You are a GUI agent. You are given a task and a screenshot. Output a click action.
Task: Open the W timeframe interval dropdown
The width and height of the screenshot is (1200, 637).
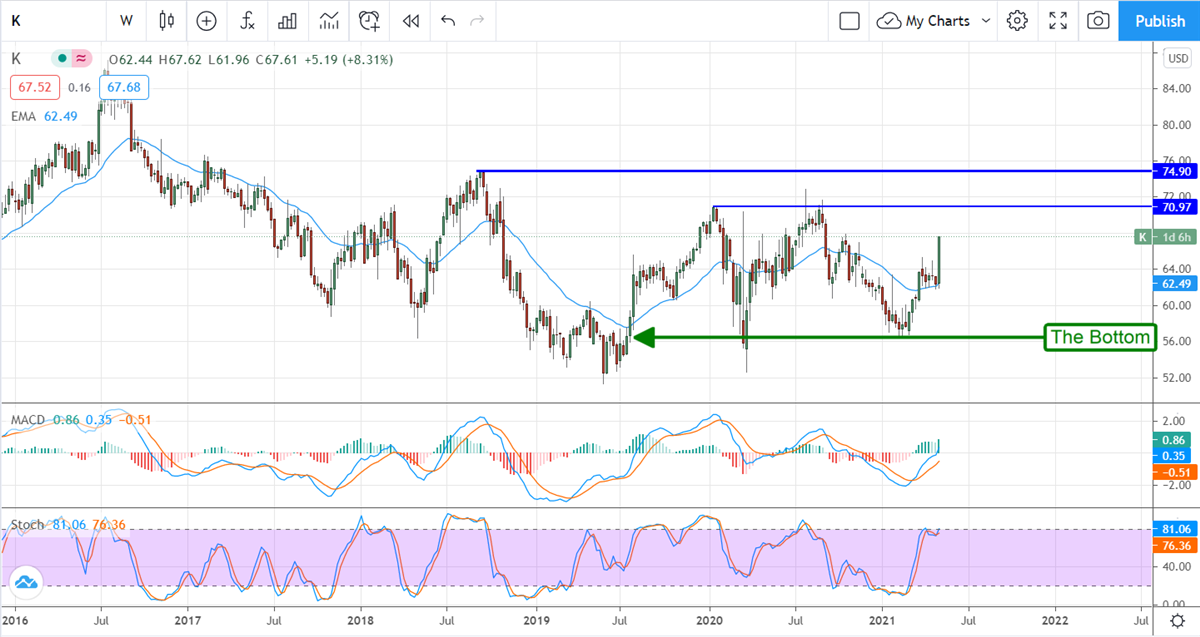pos(126,20)
